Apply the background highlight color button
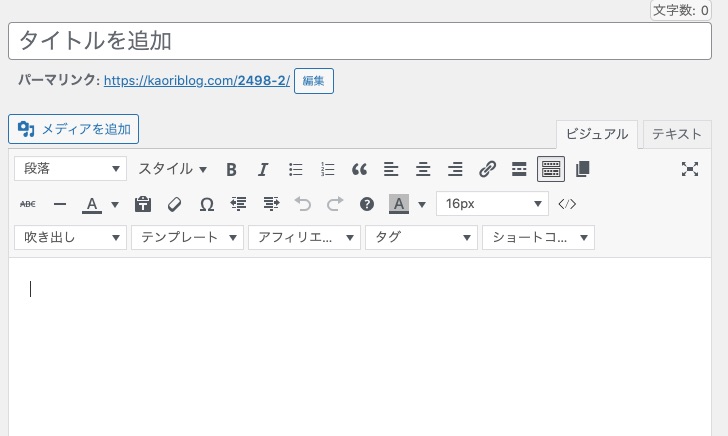The image size is (728, 436). click(x=399, y=204)
